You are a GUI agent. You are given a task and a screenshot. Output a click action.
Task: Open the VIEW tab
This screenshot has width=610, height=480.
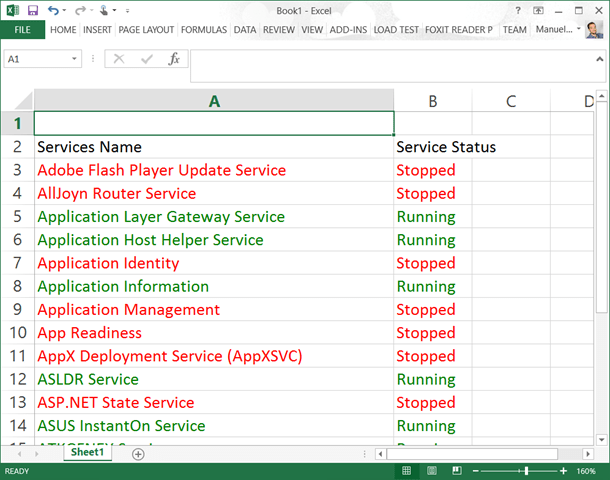pyautogui.click(x=312, y=30)
